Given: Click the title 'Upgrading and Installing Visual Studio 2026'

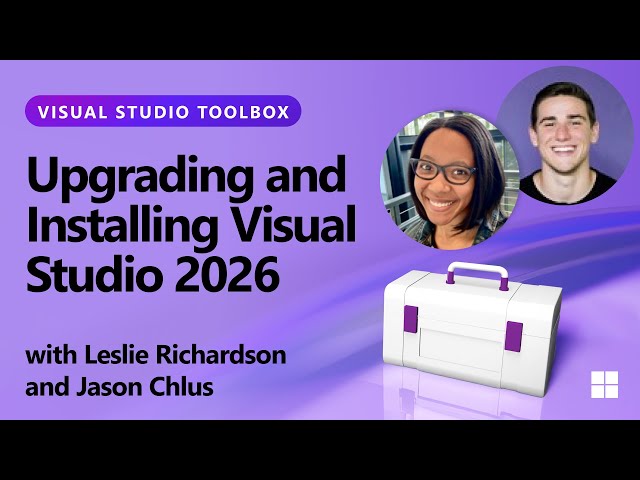Looking at the screenshot, I should (191, 224).
